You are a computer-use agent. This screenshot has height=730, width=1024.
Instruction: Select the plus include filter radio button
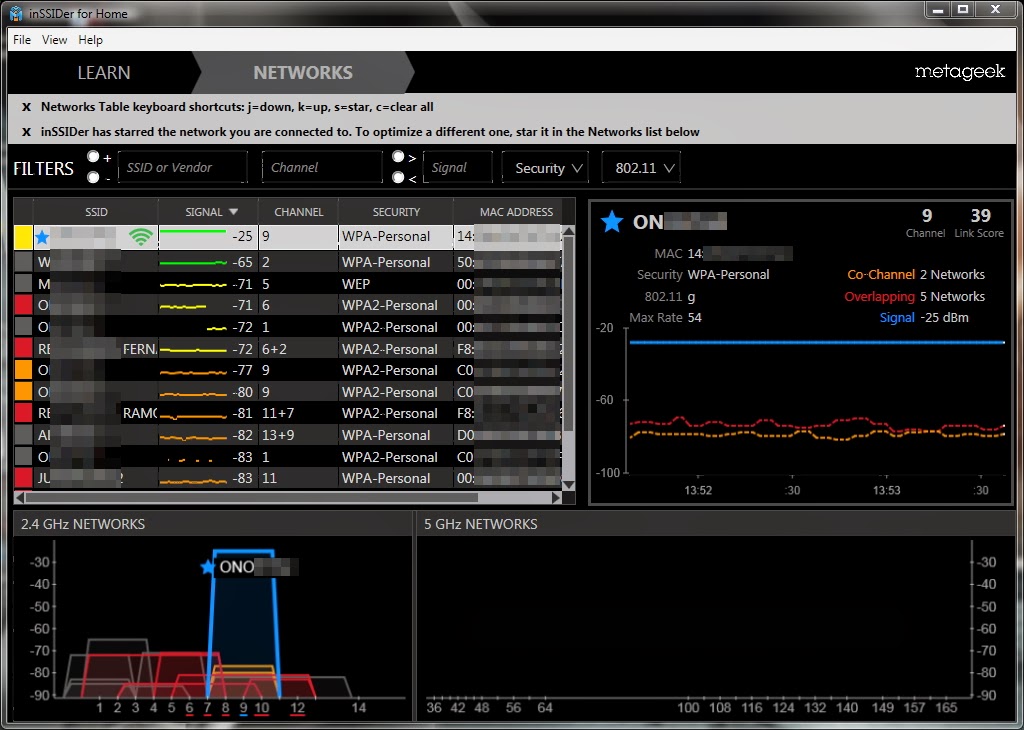pyautogui.click(x=93, y=157)
